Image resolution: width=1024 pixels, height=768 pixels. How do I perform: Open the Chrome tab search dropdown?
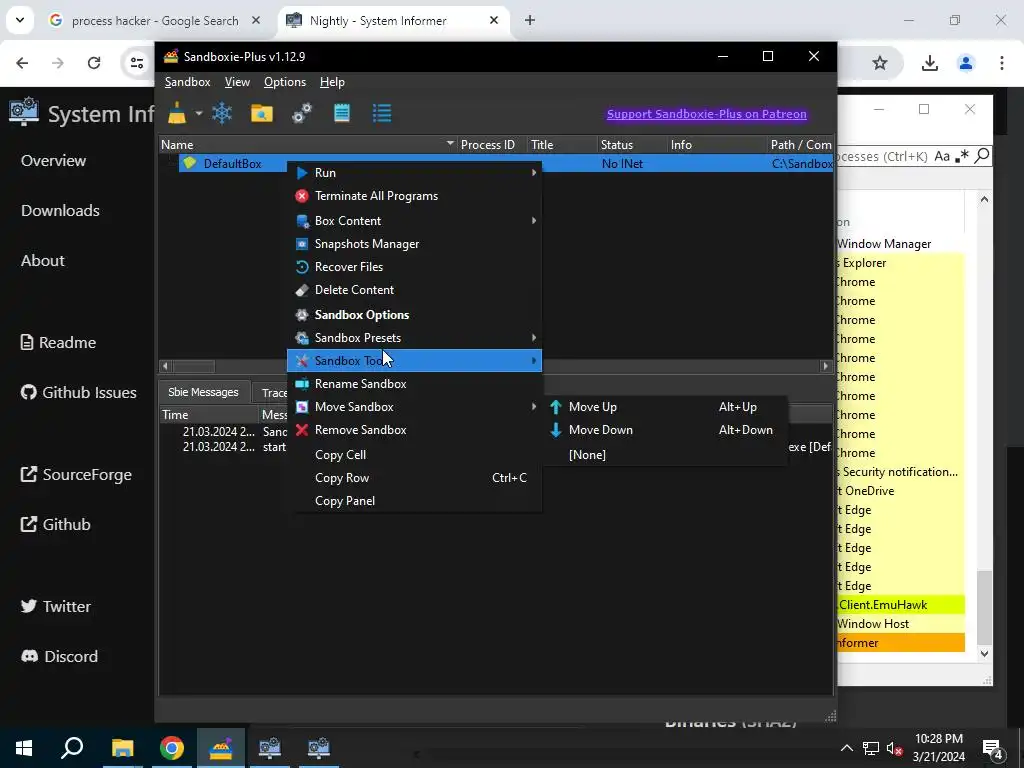click(x=20, y=20)
